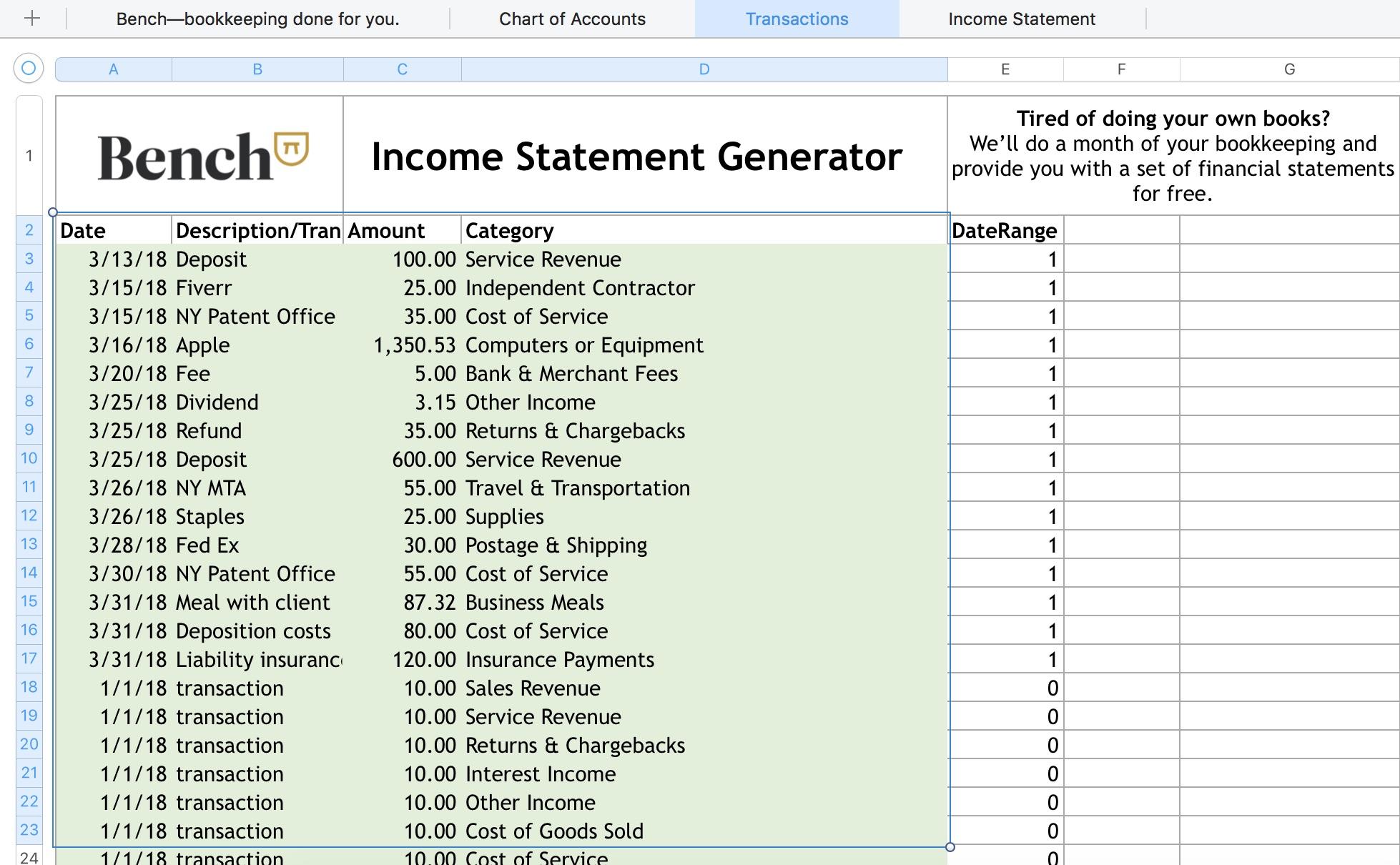
Task: Click the DateRange cell in row 3
Action: coord(1004,258)
